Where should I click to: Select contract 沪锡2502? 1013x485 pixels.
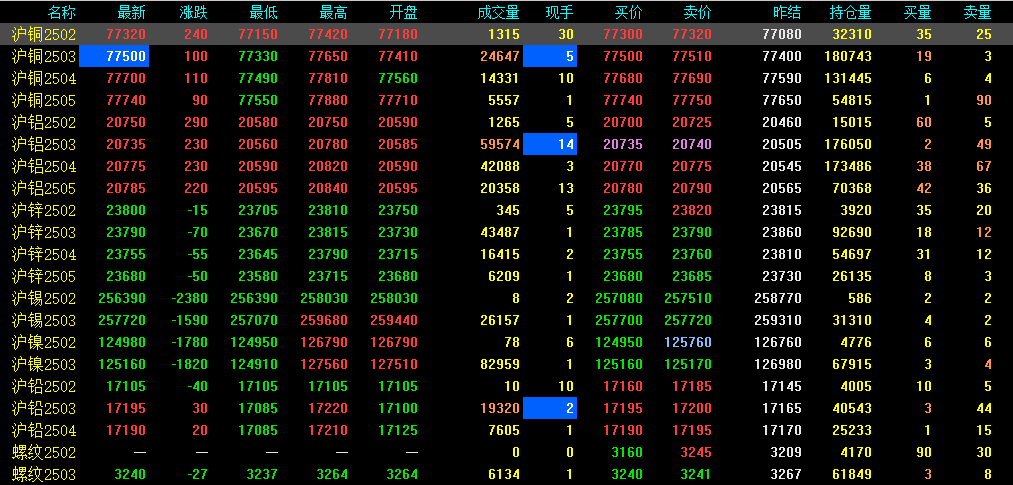(44, 298)
